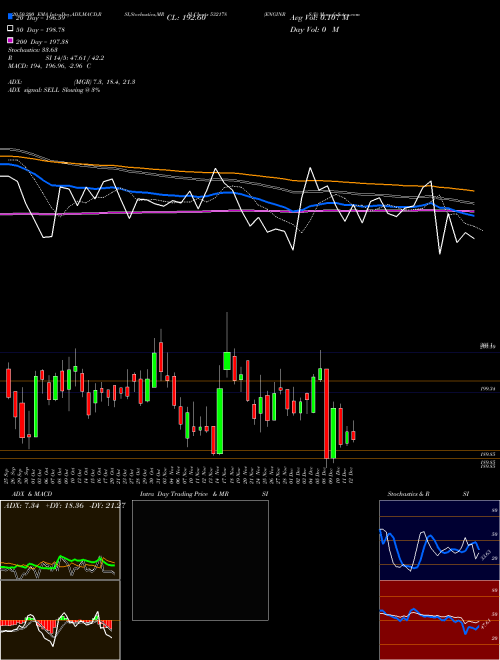The height and width of the screenshot is (660, 500).
Task: Open the ADX indicator chart thumbnail
Action: pos(60,540)
